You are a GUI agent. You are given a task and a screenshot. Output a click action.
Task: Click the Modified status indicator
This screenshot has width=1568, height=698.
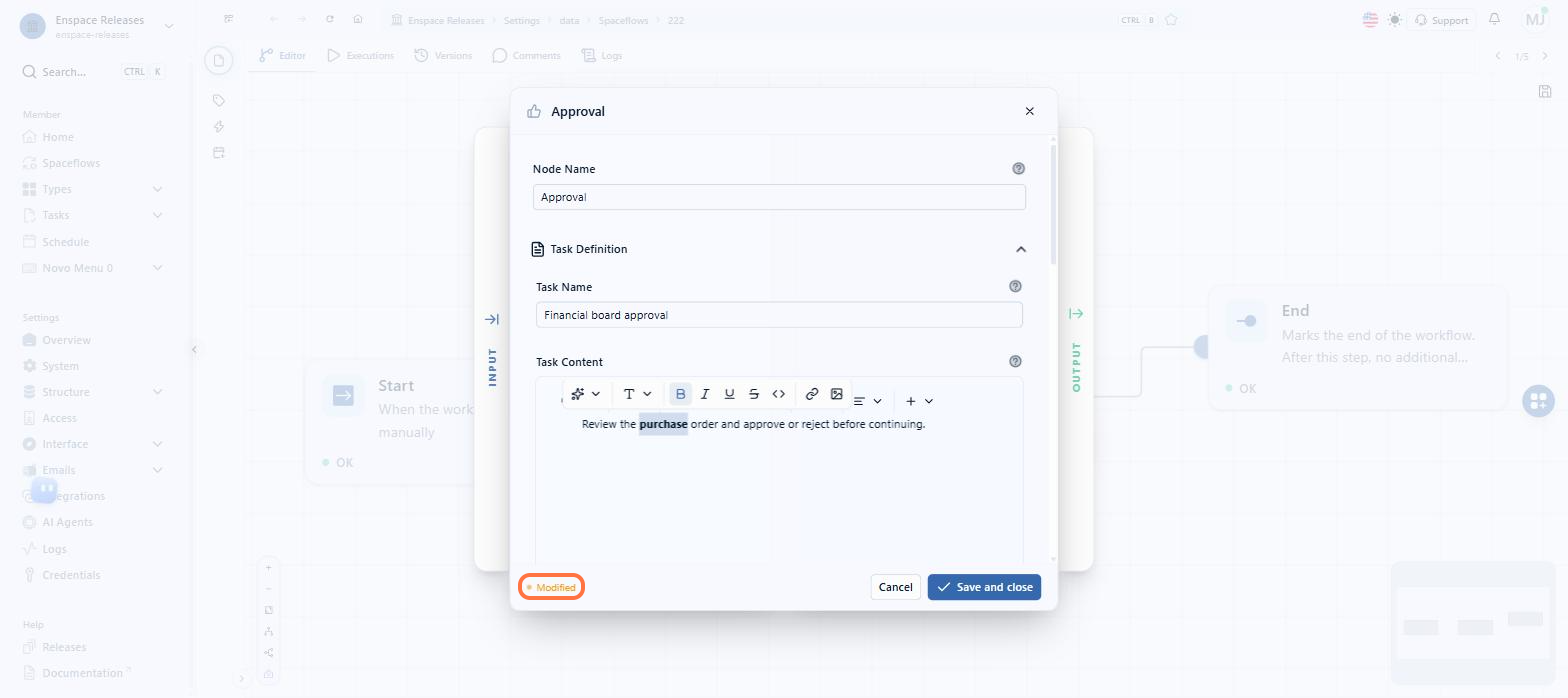tap(551, 587)
